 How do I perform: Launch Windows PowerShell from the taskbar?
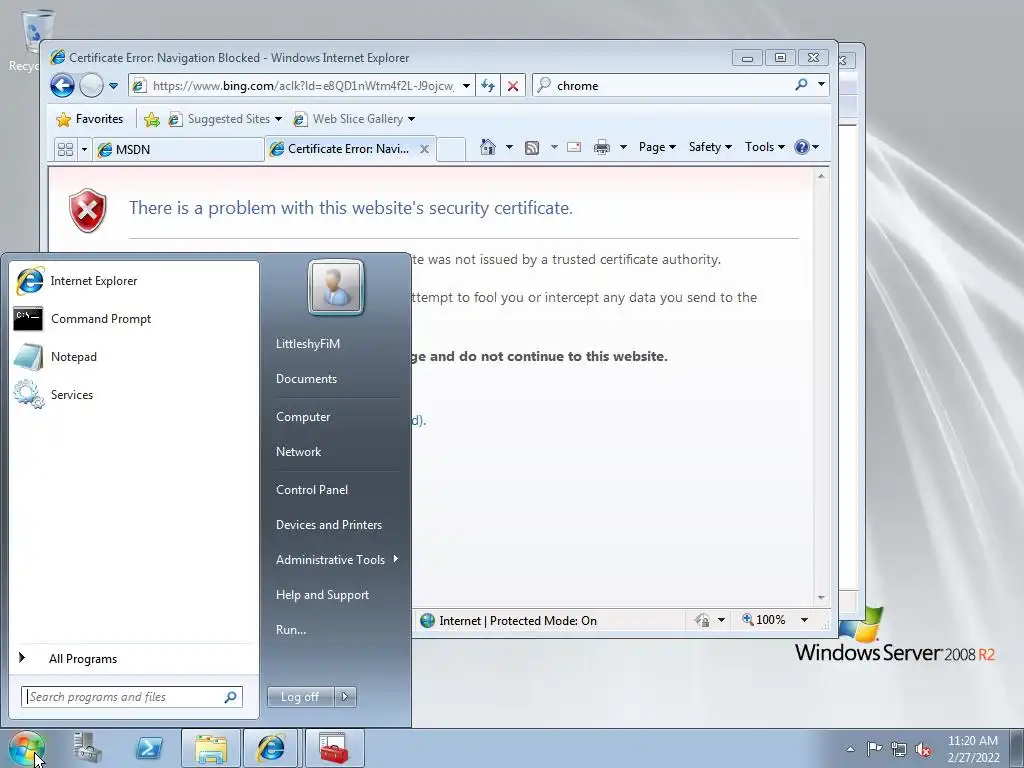coord(149,748)
